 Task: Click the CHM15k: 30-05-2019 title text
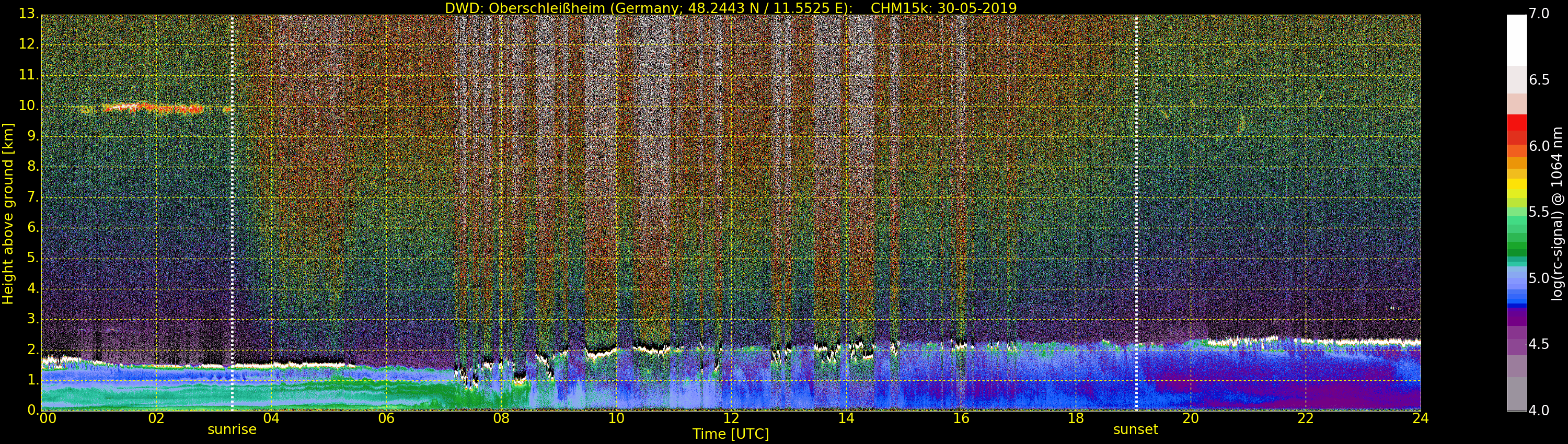(x=943, y=8)
